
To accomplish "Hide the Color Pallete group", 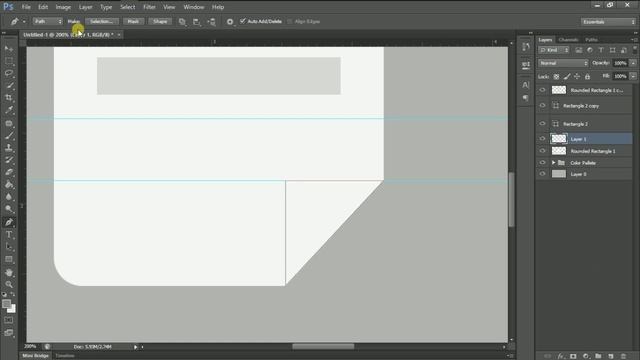I will click(x=542, y=162).
